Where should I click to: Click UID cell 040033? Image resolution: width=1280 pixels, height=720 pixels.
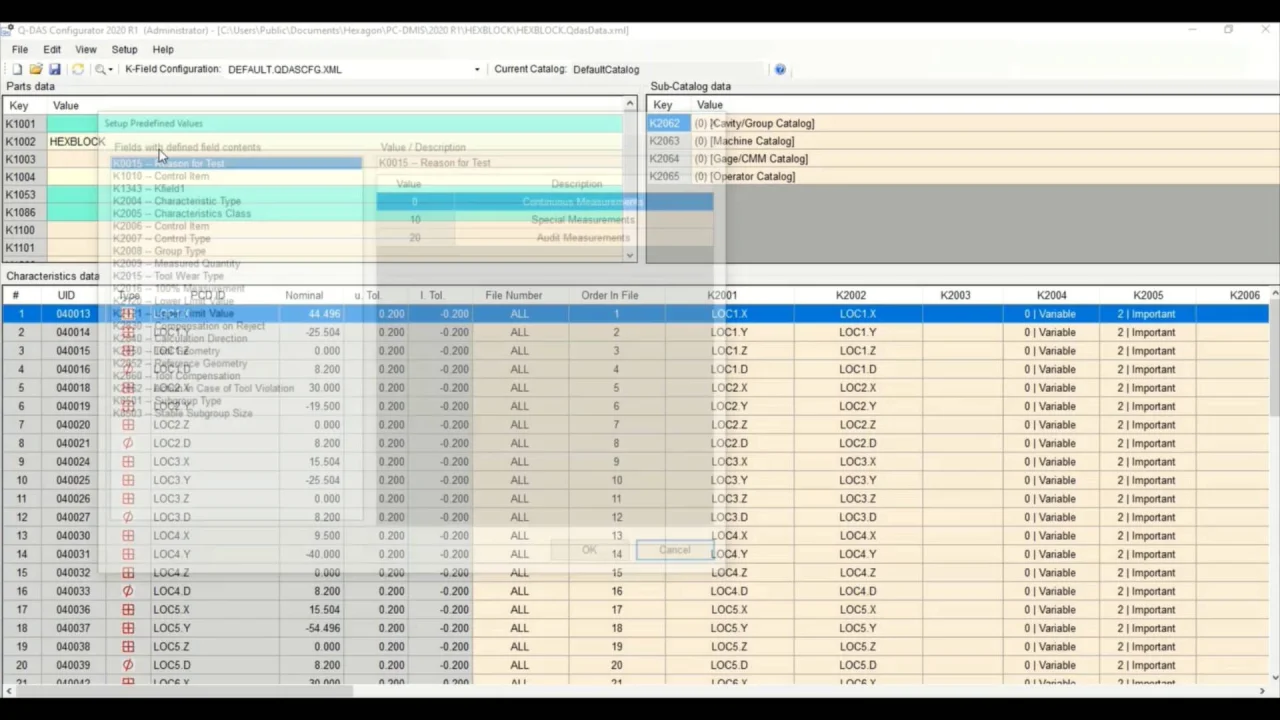pyautogui.click(x=73, y=591)
